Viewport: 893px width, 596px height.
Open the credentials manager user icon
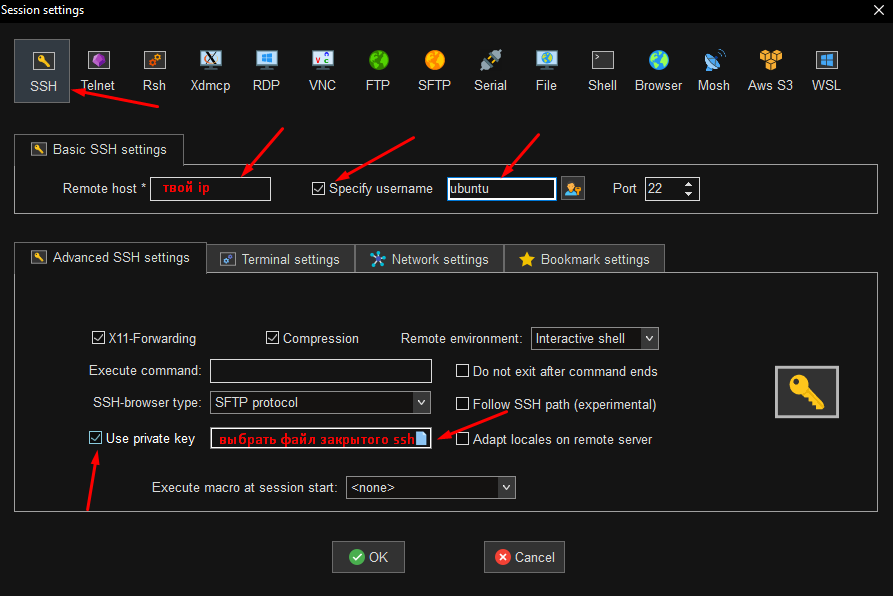(x=573, y=188)
